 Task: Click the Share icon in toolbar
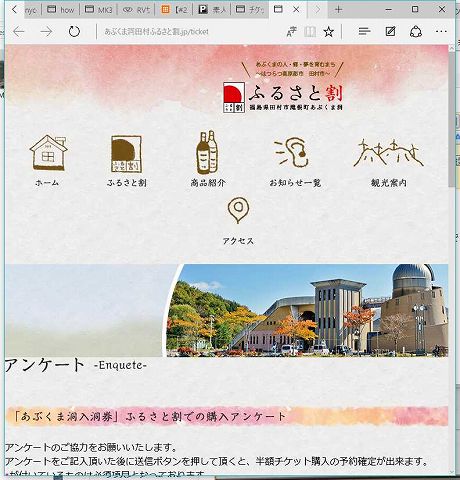click(x=416, y=32)
